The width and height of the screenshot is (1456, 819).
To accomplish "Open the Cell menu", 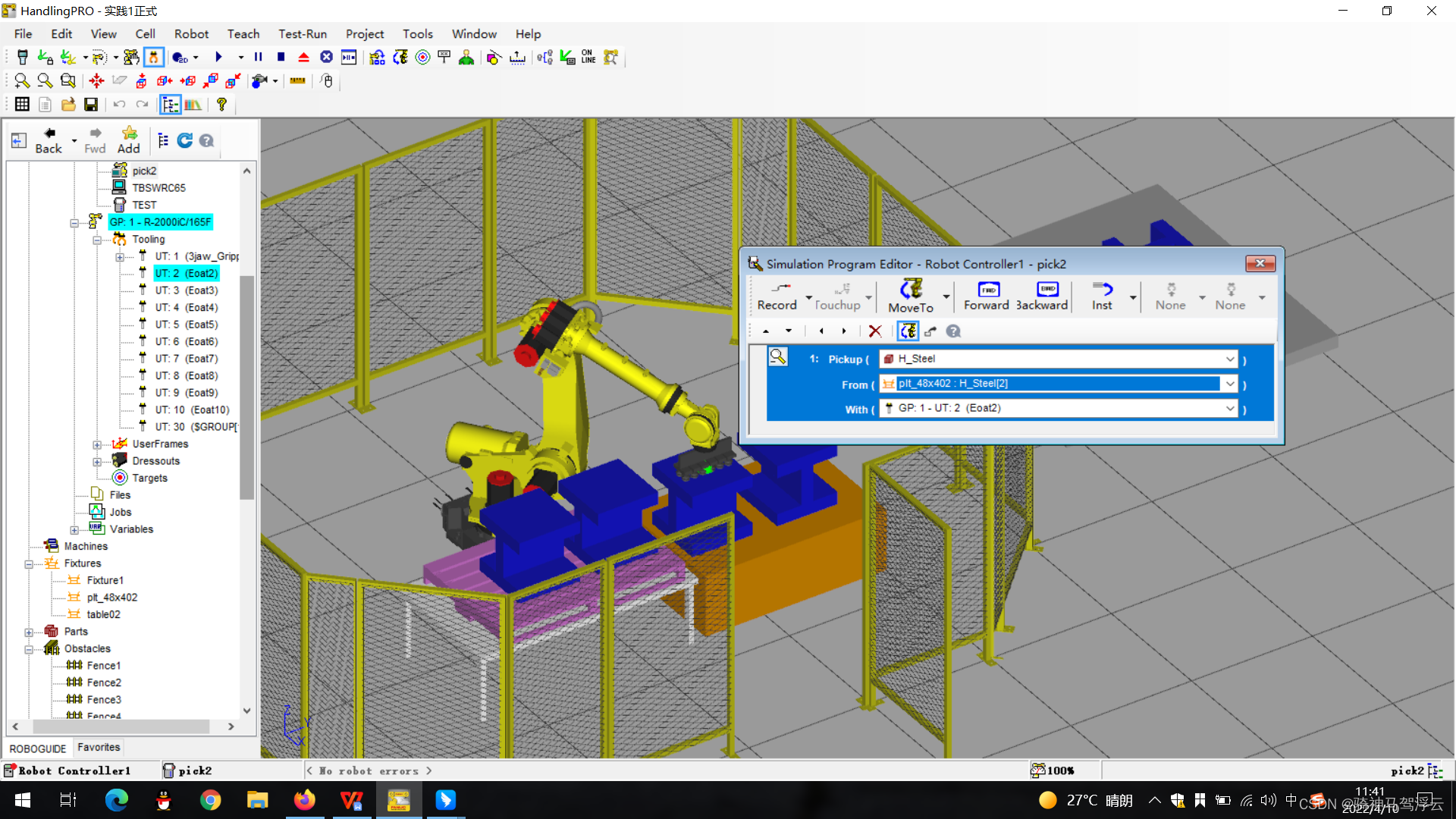I will pyautogui.click(x=145, y=34).
